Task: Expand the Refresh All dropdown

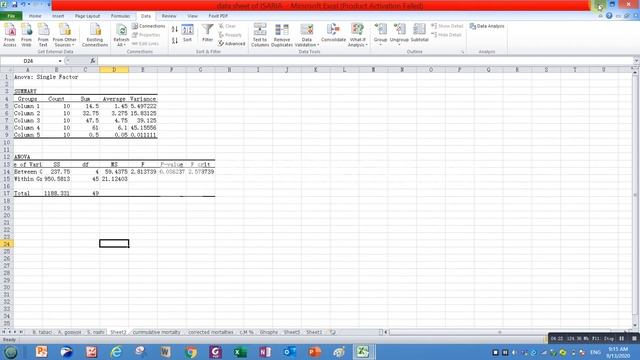Action: click(x=121, y=42)
